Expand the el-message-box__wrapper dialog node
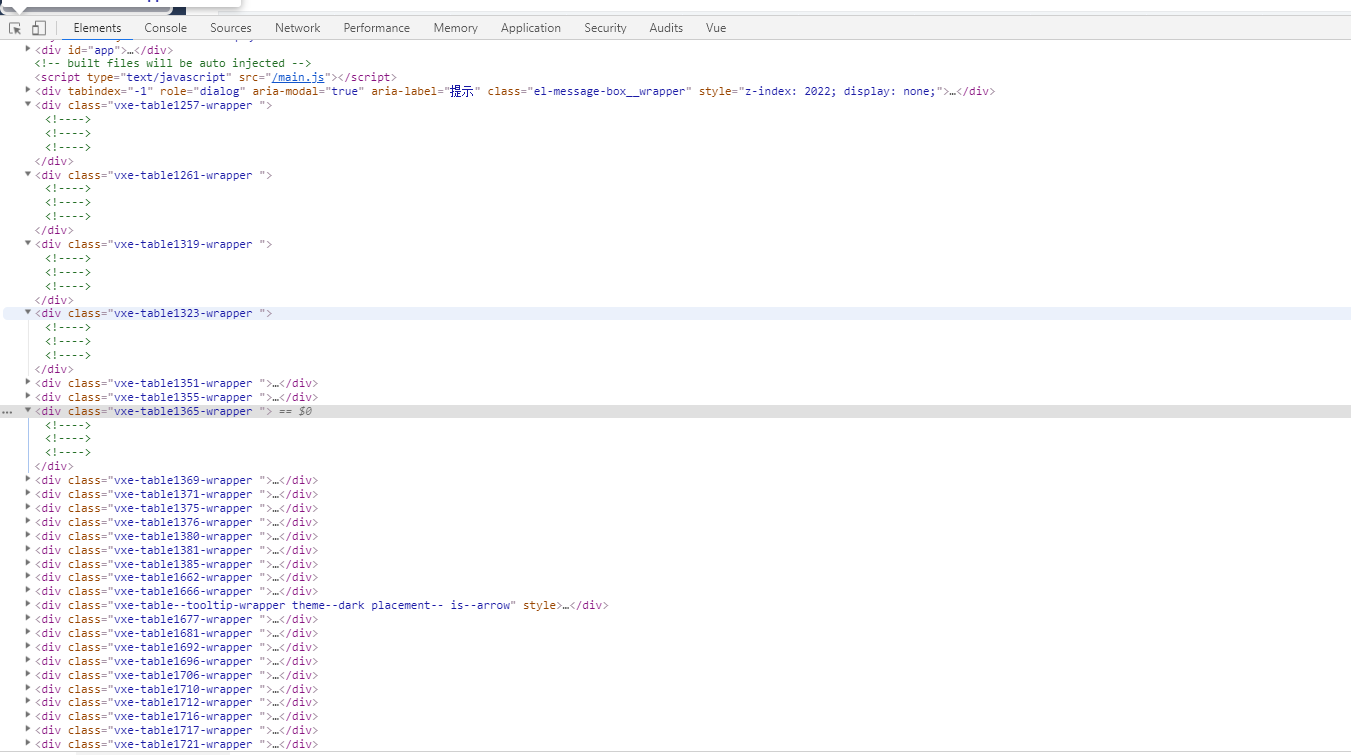This screenshot has width=1351, height=755. point(28,90)
